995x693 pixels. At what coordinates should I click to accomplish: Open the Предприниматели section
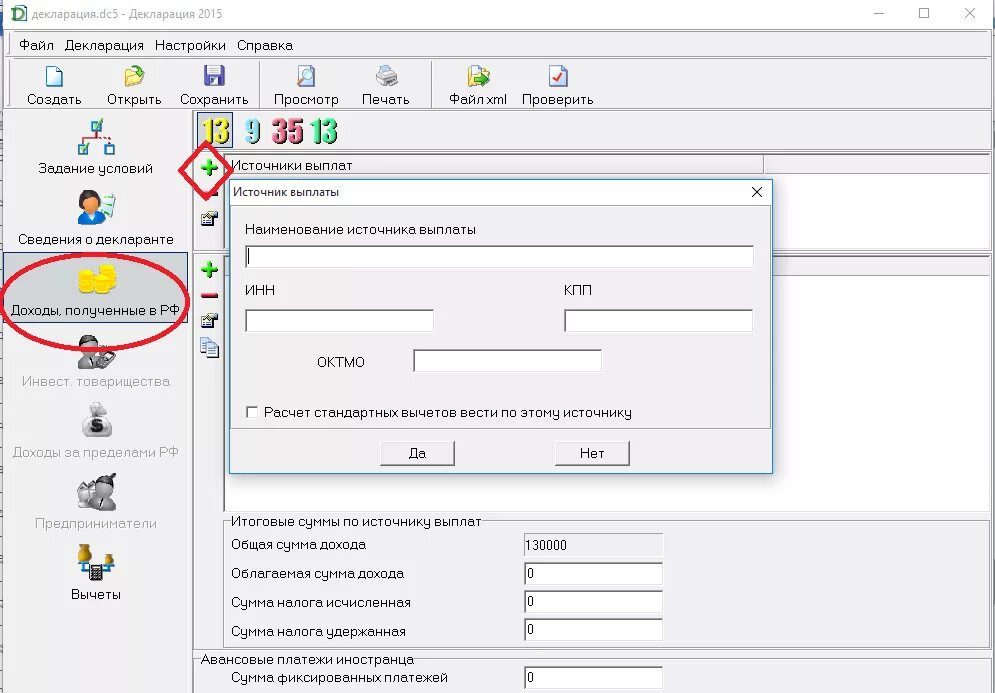pyautogui.click(x=96, y=503)
